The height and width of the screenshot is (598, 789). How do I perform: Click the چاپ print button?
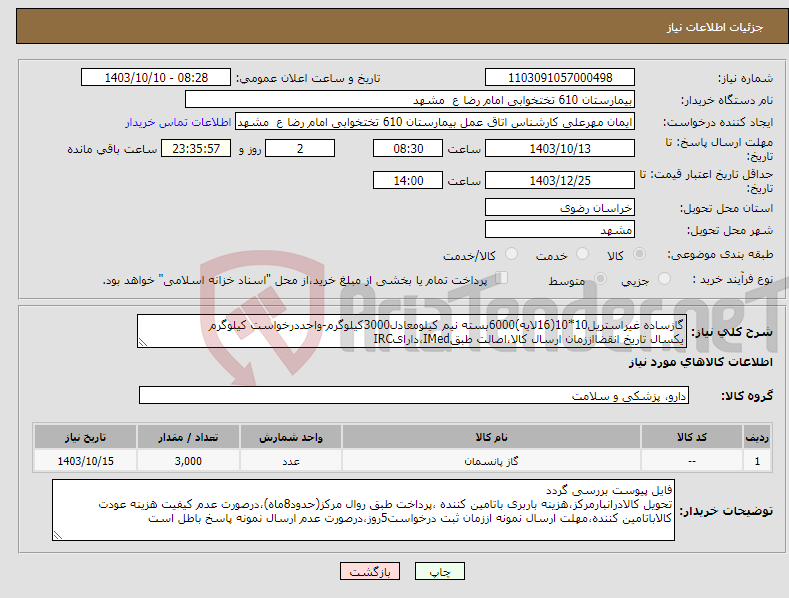coord(440,572)
